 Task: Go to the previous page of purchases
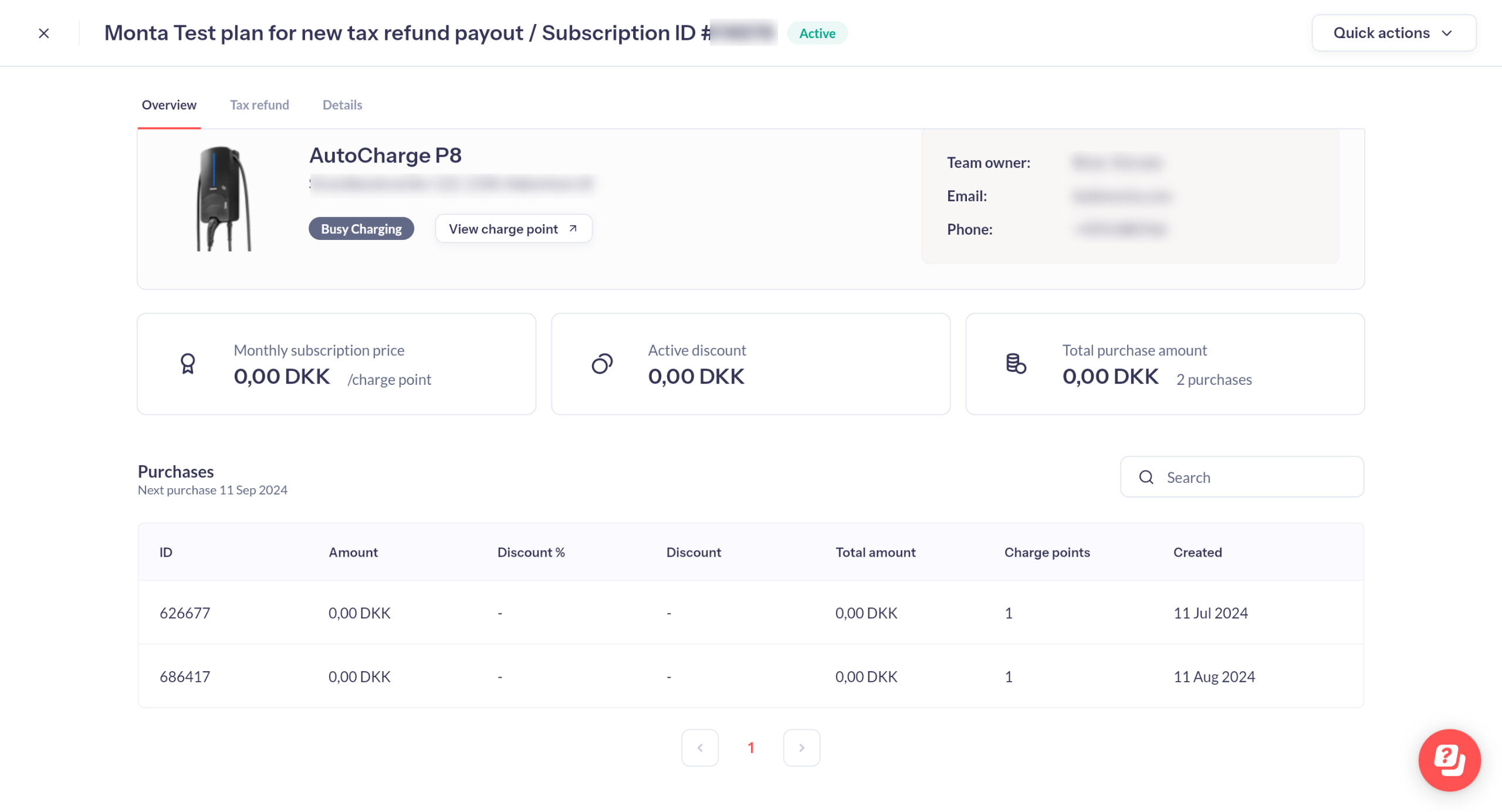point(699,747)
